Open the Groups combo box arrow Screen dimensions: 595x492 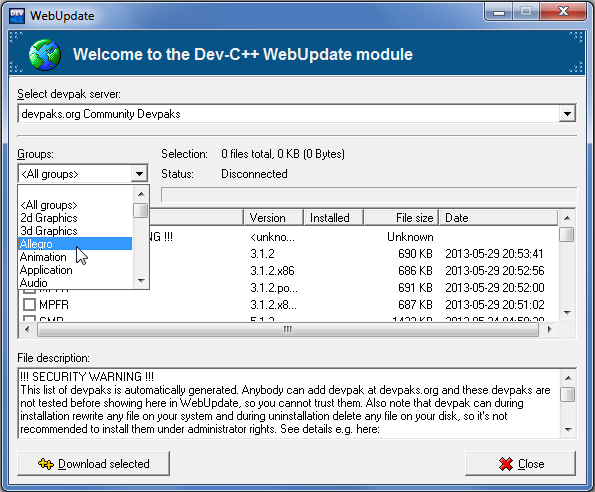139,174
